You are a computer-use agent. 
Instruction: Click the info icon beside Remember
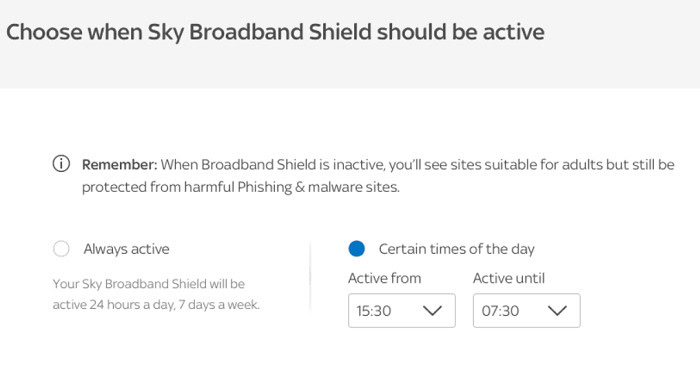[x=61, y=164]
